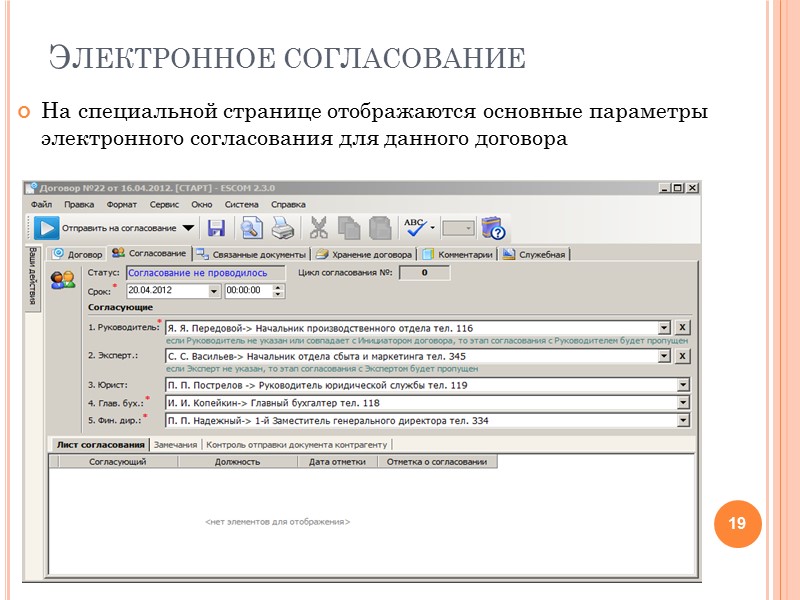The width and height of the screenshot is (800, 600).
Task: Click the two-people approval icon beside Статус
Action: pyautogui.click(x=63, y=280)
